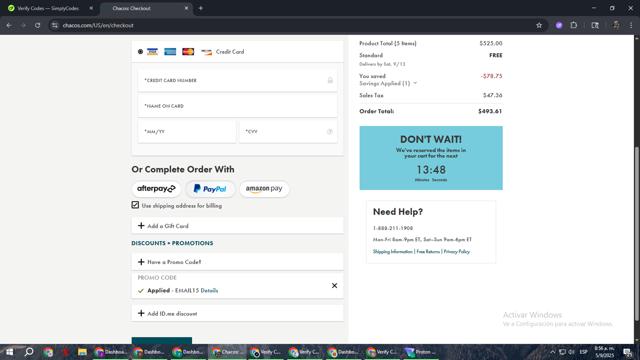Viewport: 640px width, 360px height.
Task: Focus the CVV field
Action: [288, 132]
